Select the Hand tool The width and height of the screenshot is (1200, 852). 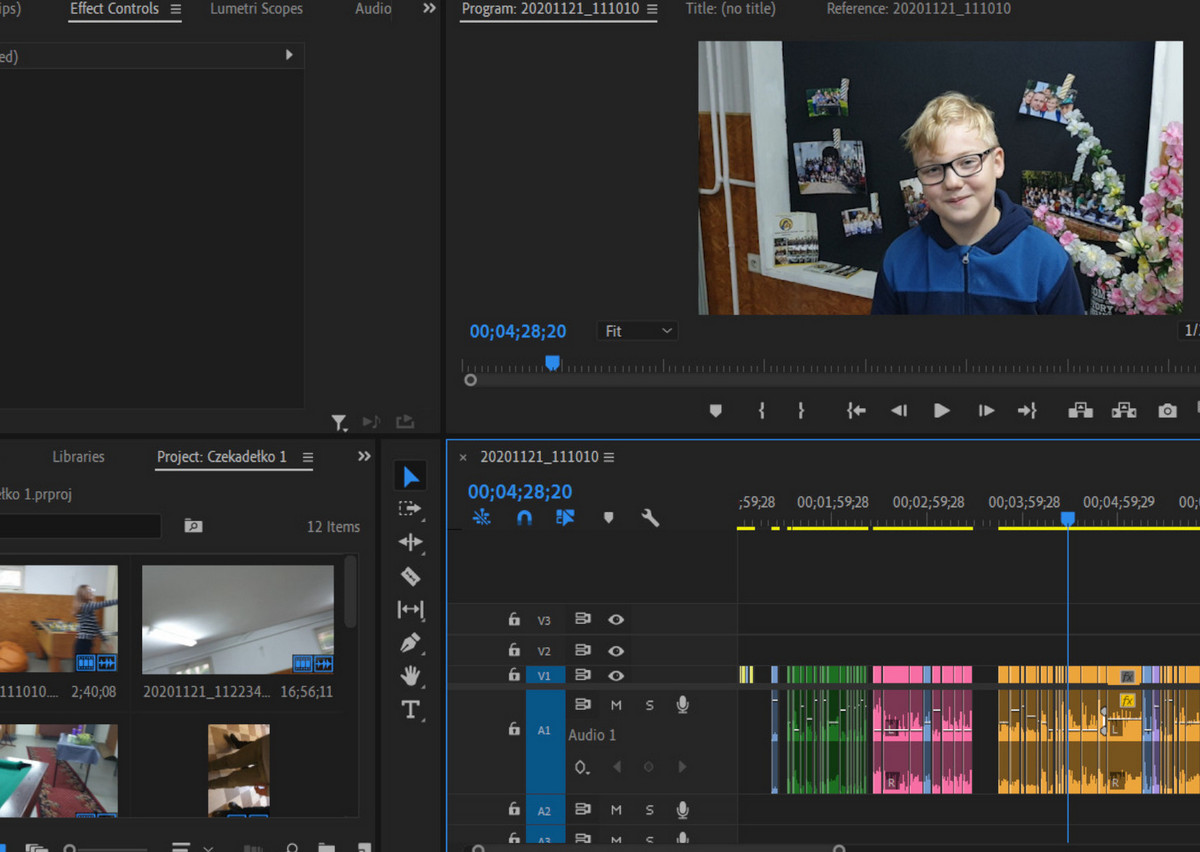pos(410,676)
